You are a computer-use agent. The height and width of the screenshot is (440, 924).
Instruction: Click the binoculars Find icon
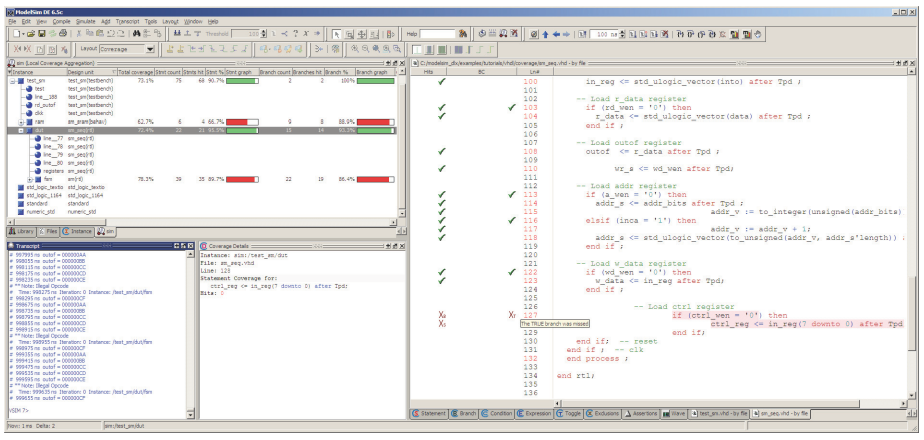[x=137, y=34]
